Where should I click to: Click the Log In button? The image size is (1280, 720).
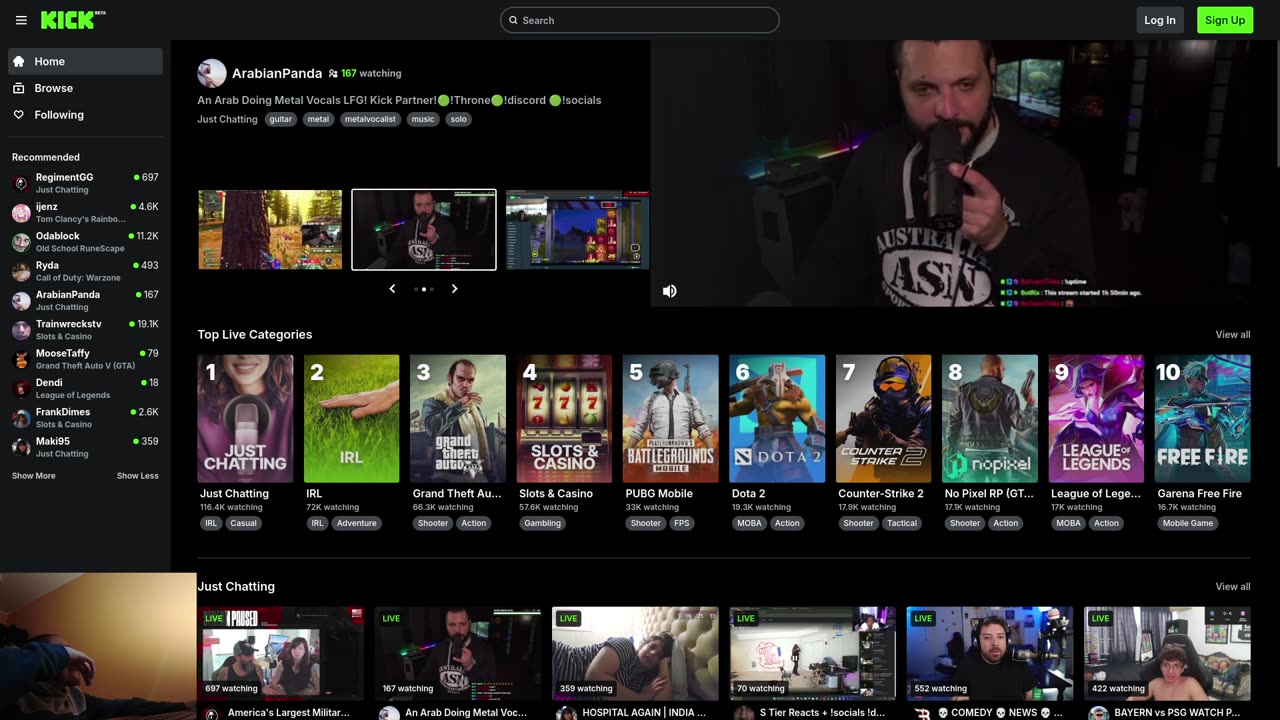(x=1160, y=20)
